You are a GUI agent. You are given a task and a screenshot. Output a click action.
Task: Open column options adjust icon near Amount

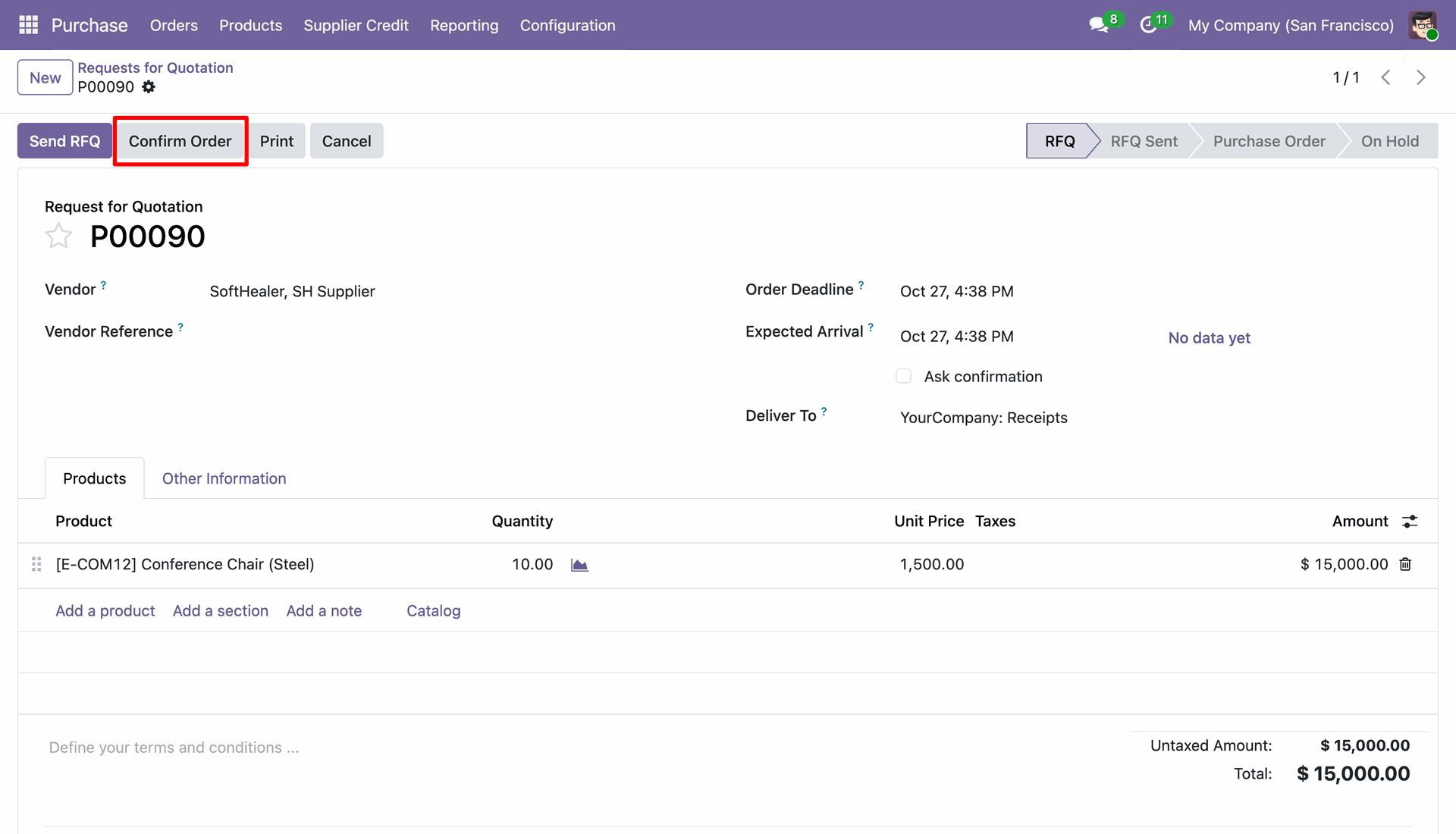point(1410,522)
